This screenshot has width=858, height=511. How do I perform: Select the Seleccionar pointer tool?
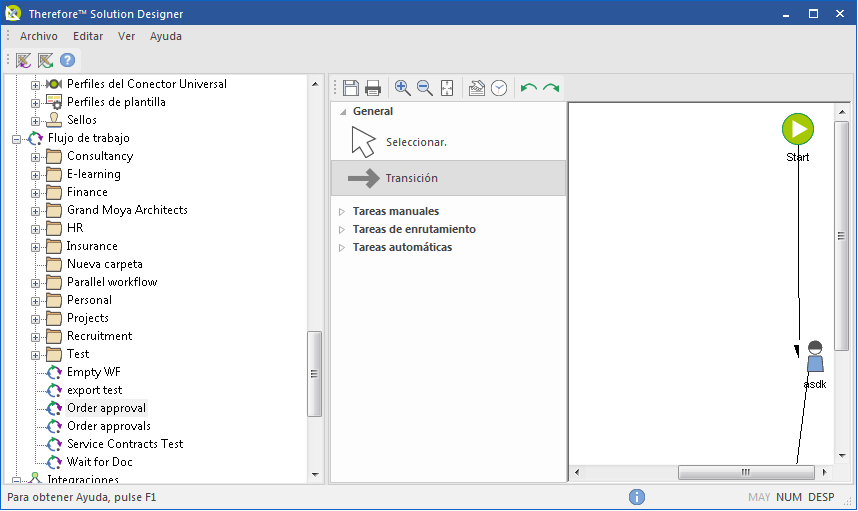click(449, 142)
